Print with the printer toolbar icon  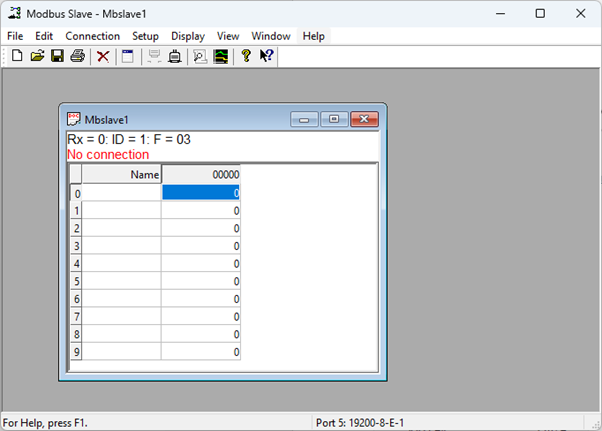[x=78, y=56]
